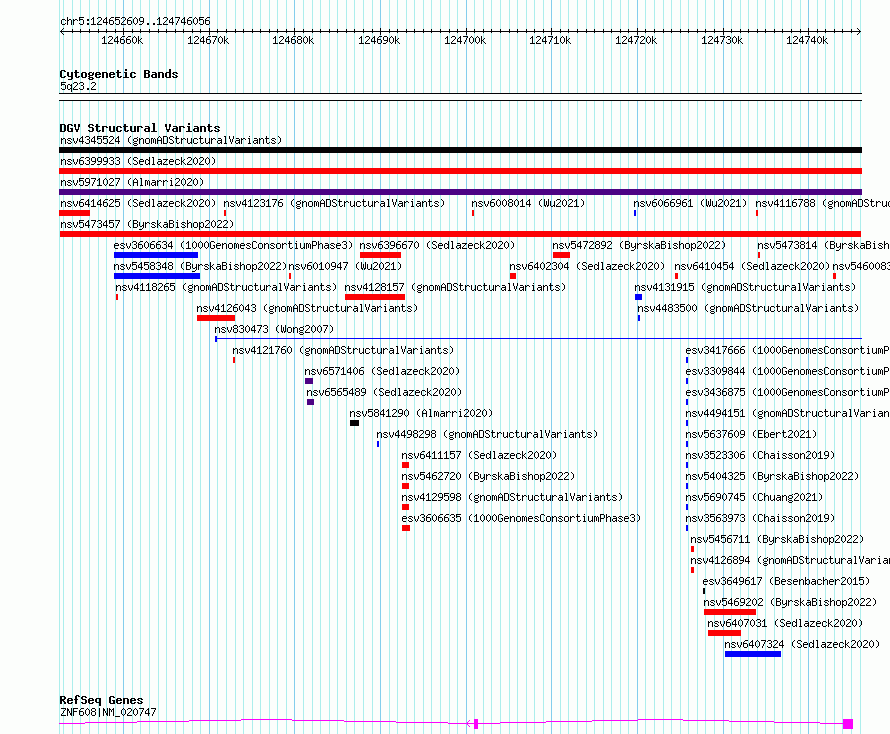The width and height of the screenshot is (890, 734).
Task: Click the RefSeq Genes track title
Action: (x=101, y=700)
